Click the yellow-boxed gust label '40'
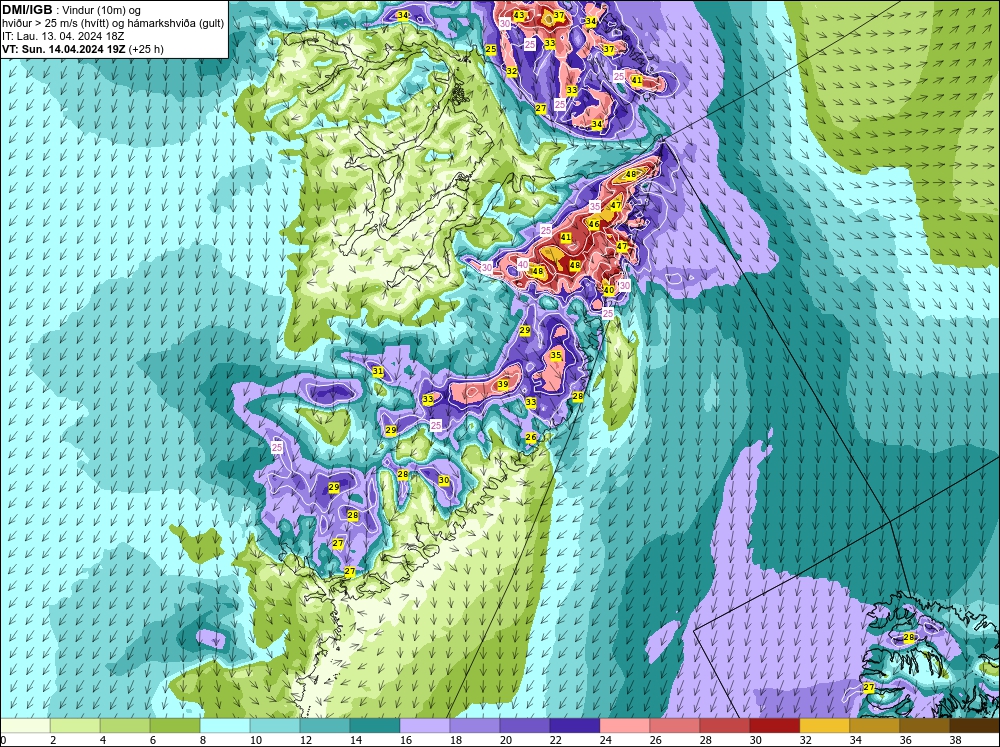Image resolution: width=1000 pixels, height=747 pixels. pyautogui.click(x=609, y=290)
